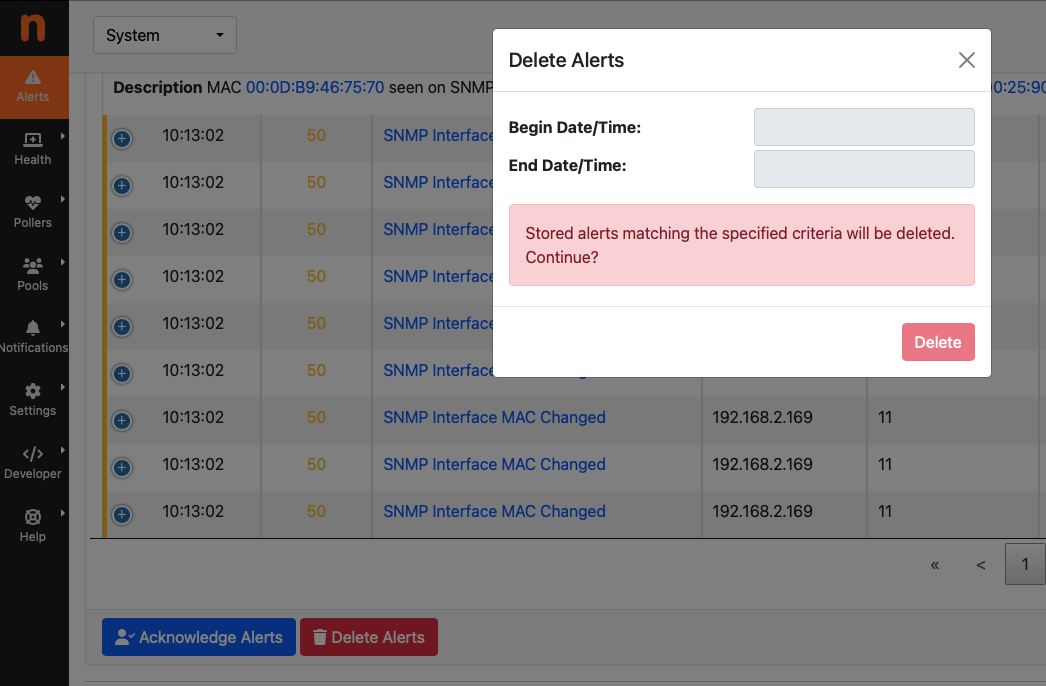This screenshot has width=1046, height=686.
Task: Open the SNMP Interface MAC Changed alert link
Action: coord(494,417)
